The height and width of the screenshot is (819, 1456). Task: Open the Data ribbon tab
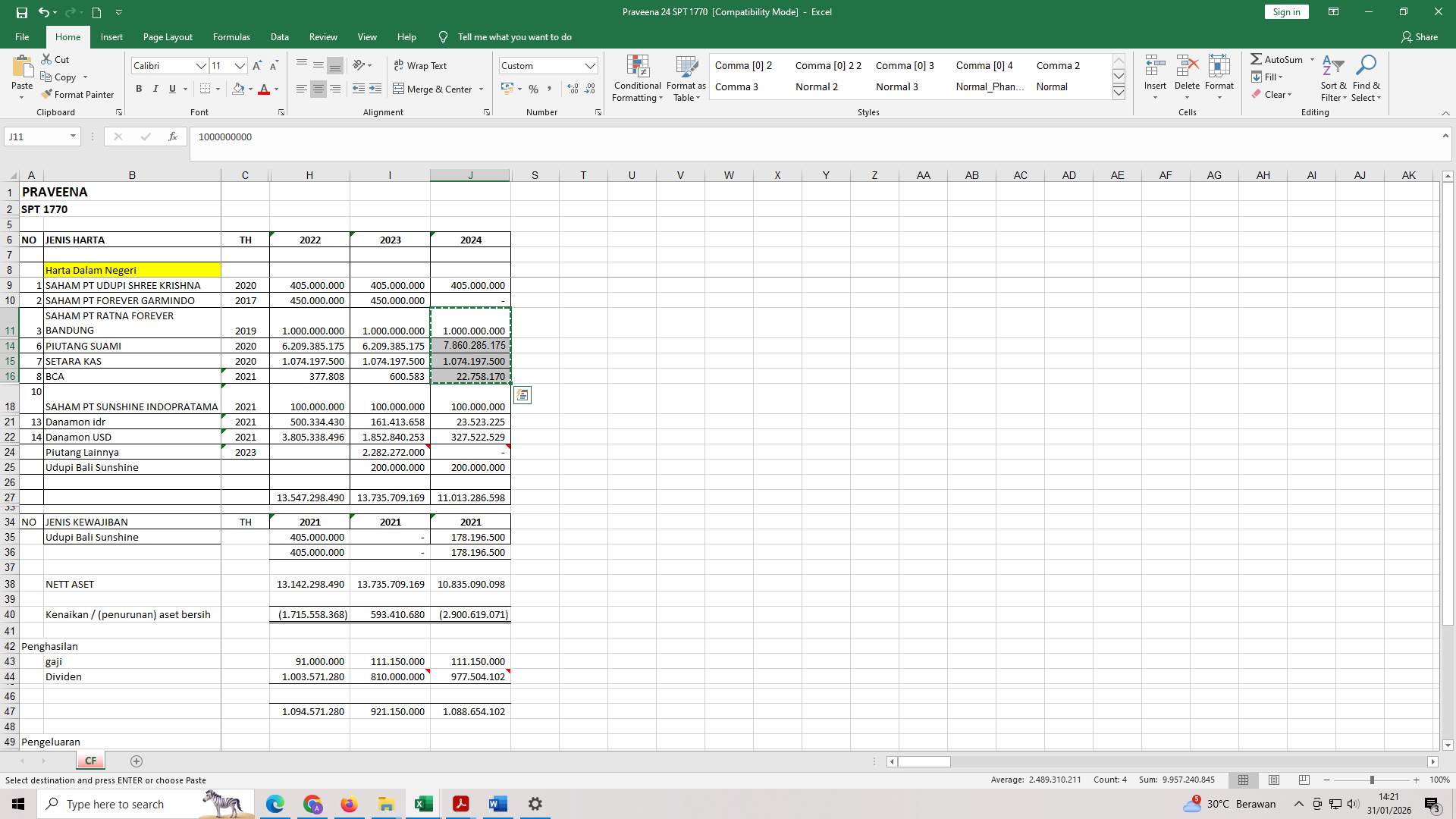pos(279,36)
